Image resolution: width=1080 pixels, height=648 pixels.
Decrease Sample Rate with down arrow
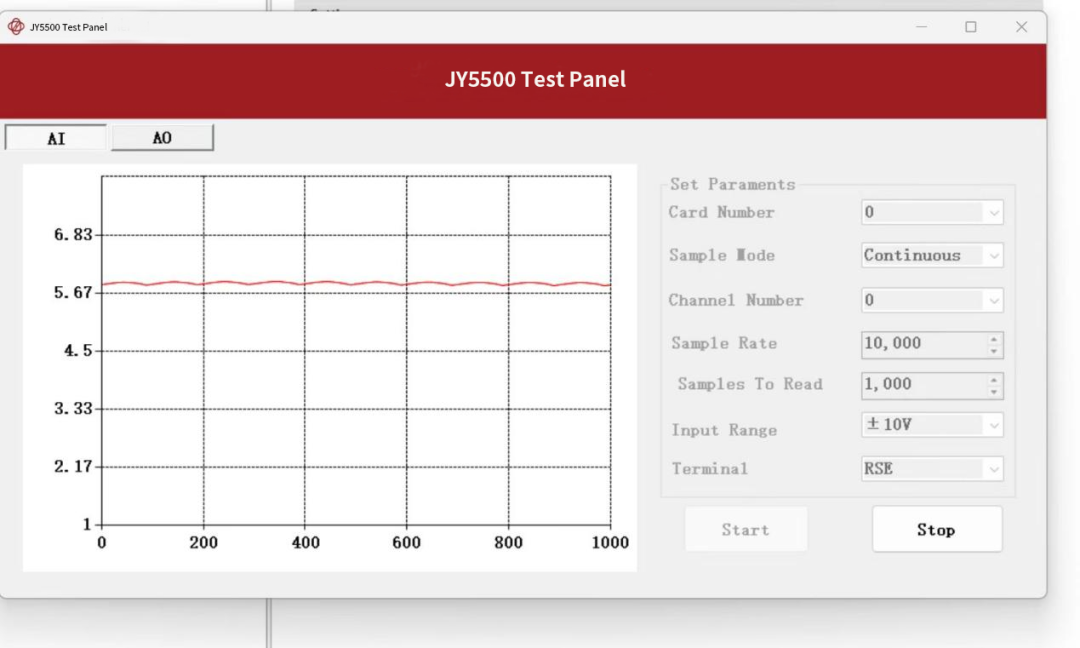coord(994,351)
